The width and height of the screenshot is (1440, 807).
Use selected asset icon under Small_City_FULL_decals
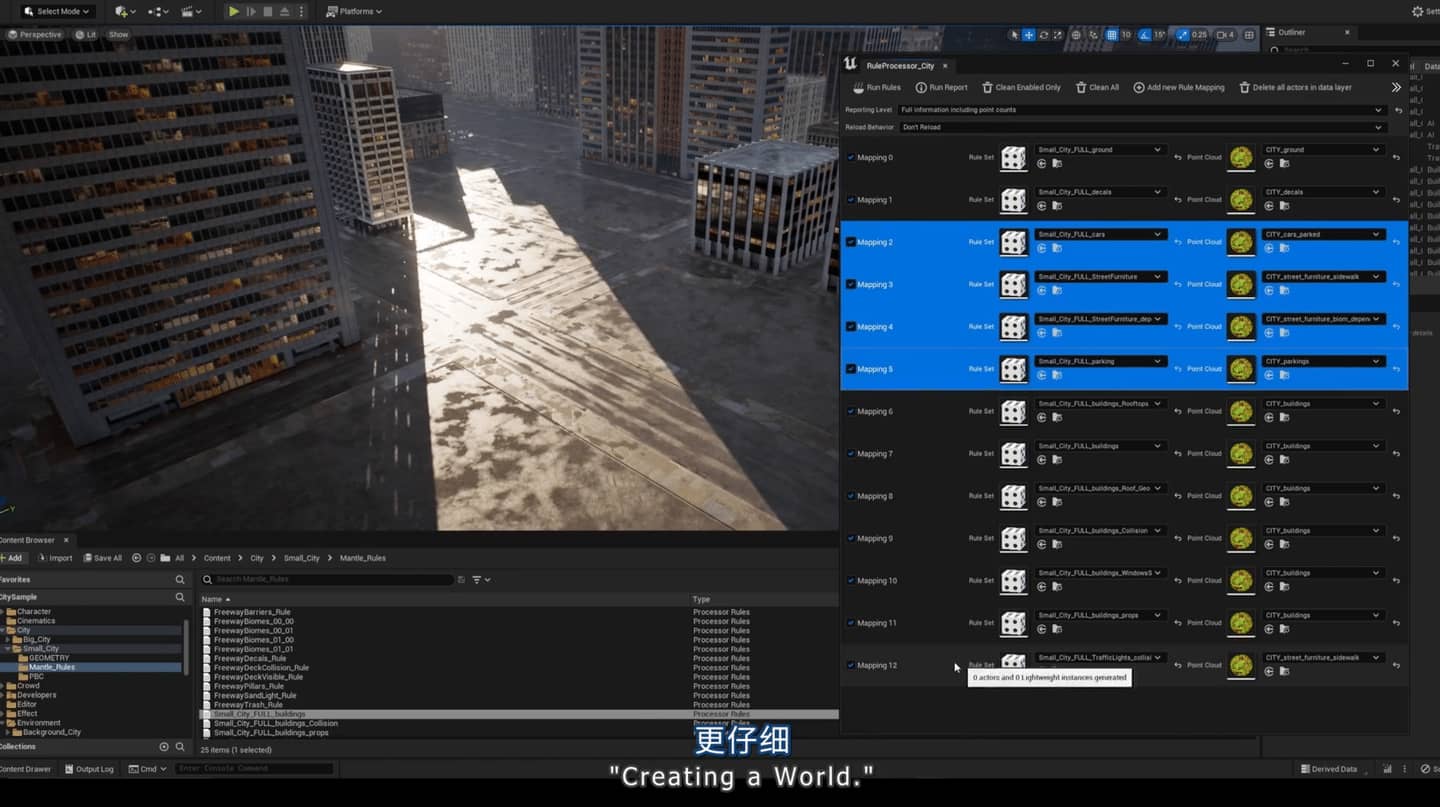[x=1041, y=206]
